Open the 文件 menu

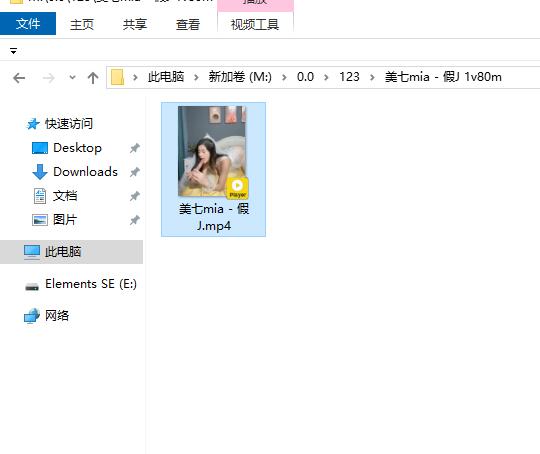click(28, 23)
